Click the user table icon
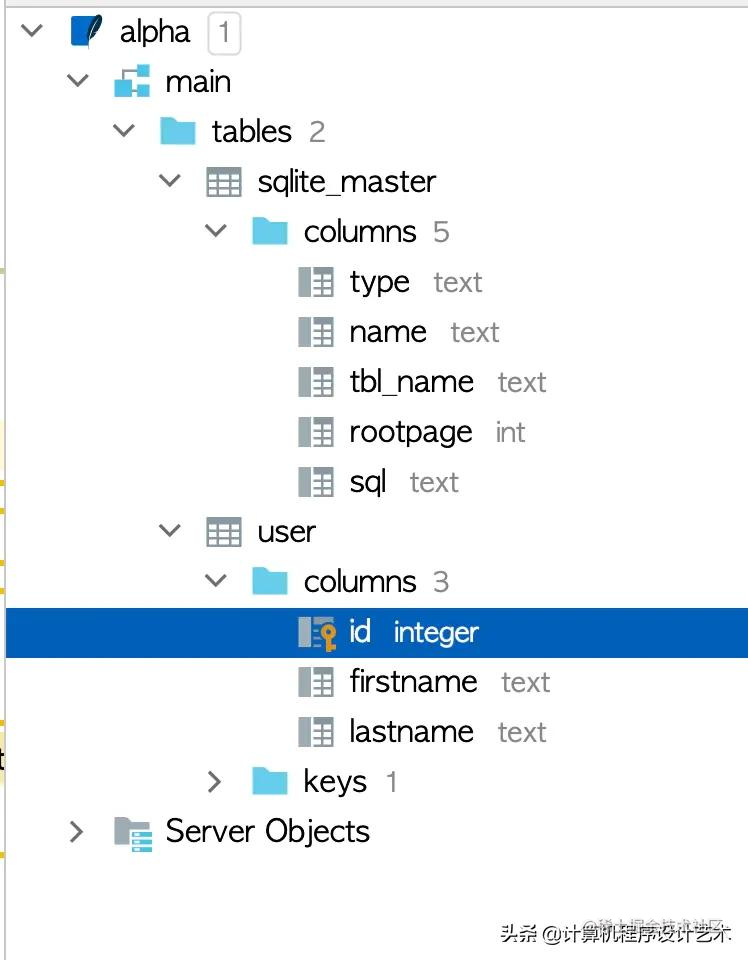 224,531
